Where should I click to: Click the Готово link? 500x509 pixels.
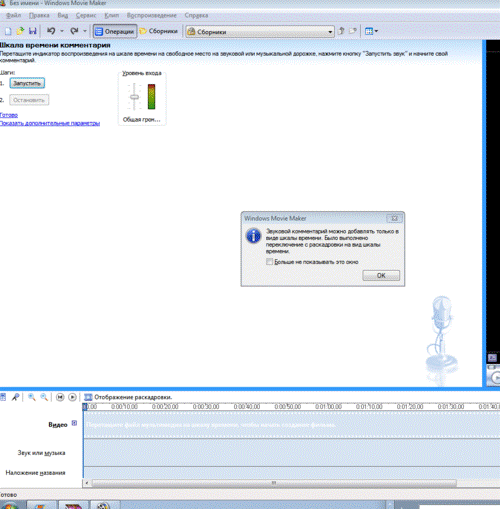(9, 115)
